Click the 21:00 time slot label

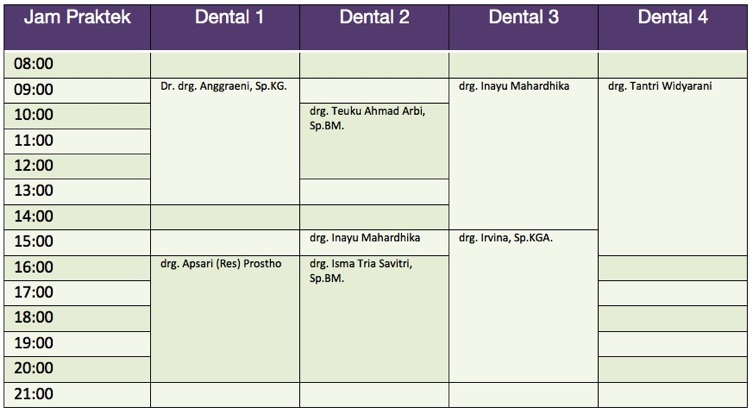(x=34, y=394)
